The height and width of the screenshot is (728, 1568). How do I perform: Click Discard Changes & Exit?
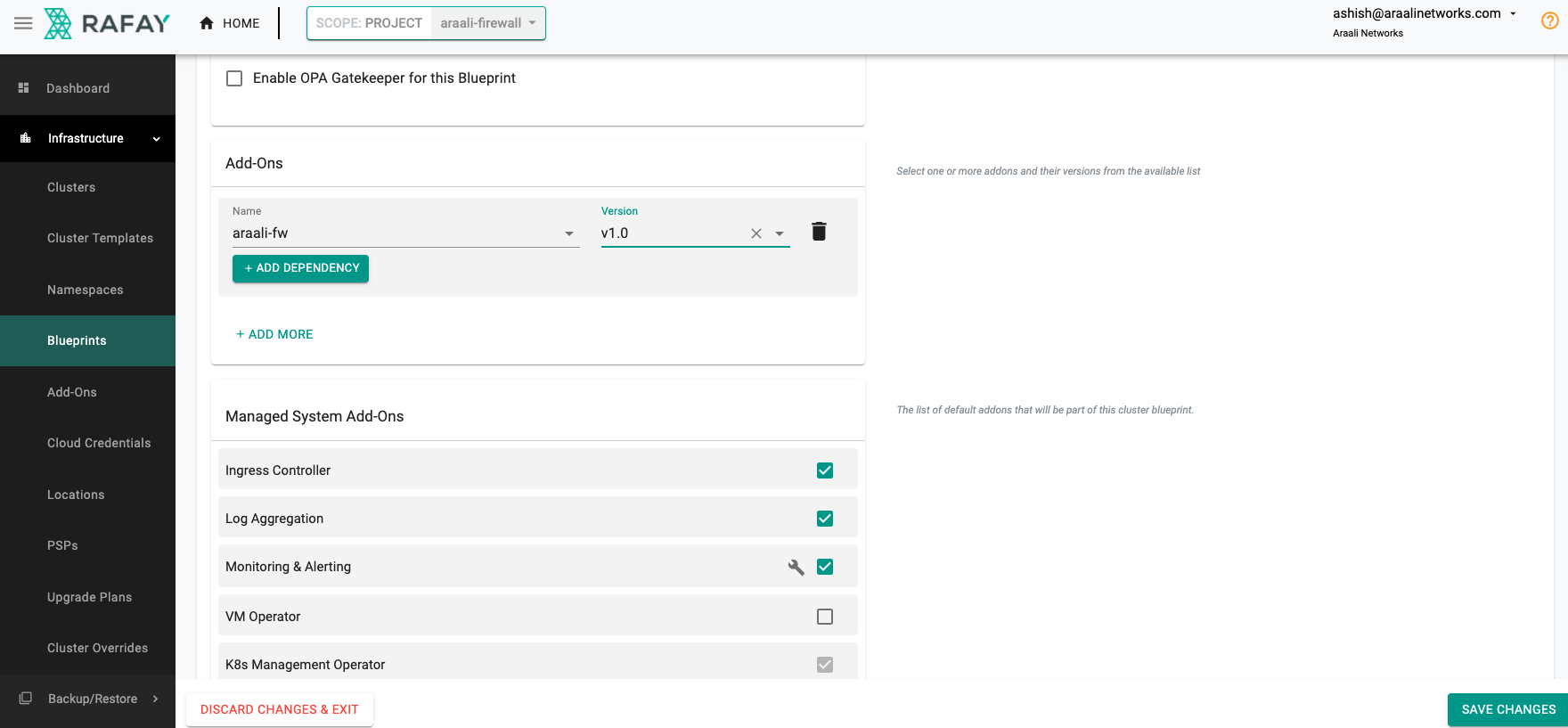[x=280, y=709]
